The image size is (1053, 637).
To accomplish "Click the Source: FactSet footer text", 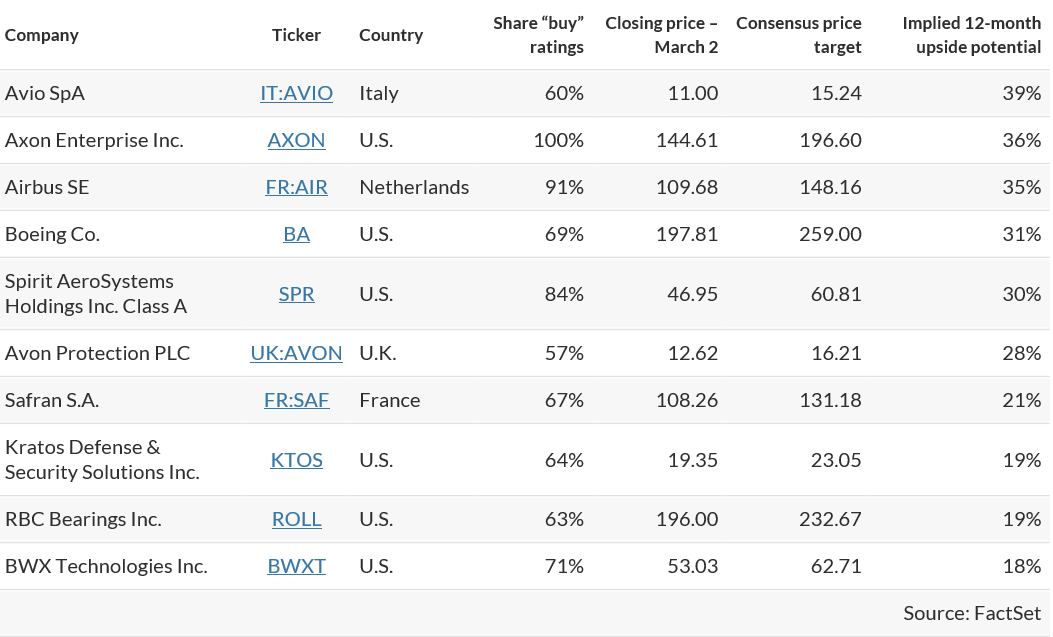I will (x=972, y=613).
